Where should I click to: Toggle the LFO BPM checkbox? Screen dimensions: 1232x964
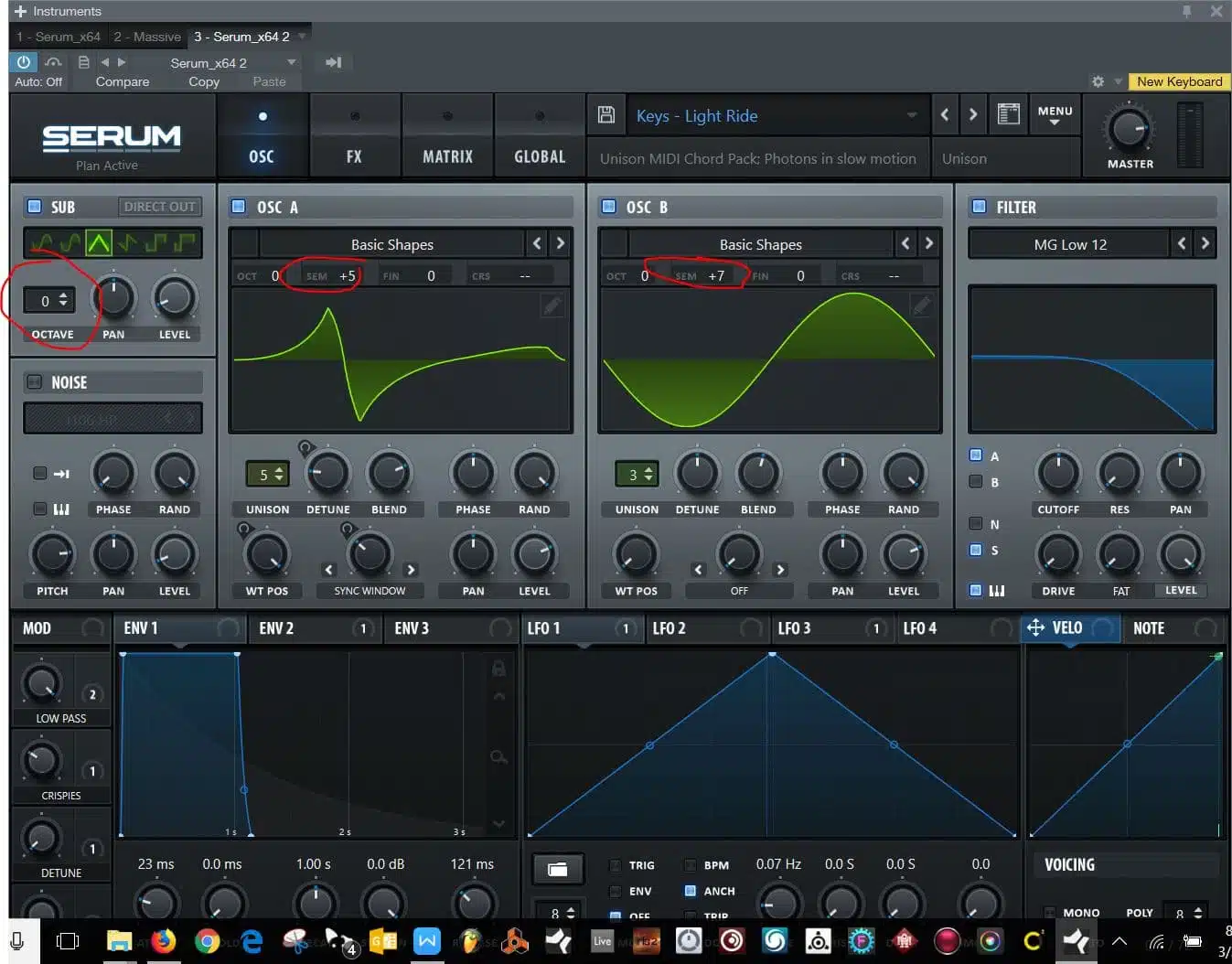coord(690,865)
